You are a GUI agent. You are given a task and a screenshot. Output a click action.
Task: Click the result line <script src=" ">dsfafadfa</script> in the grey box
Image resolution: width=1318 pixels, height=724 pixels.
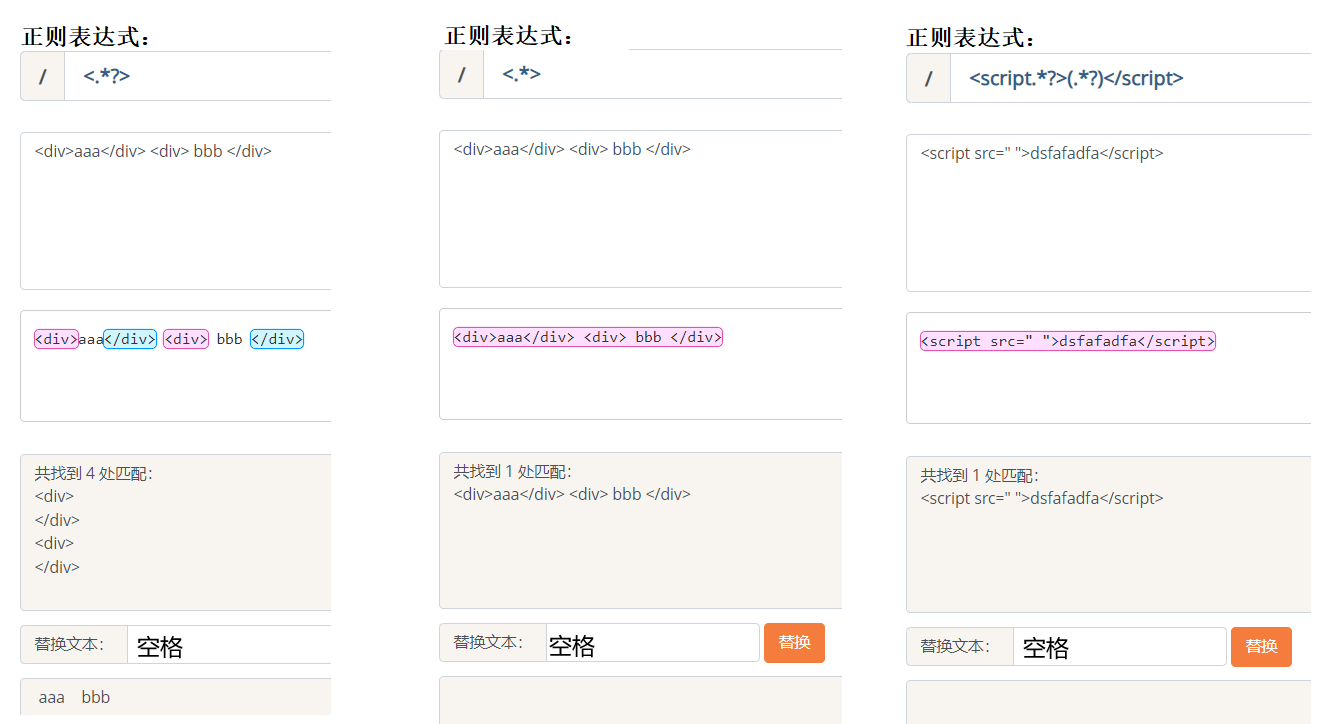point(1042,498)
